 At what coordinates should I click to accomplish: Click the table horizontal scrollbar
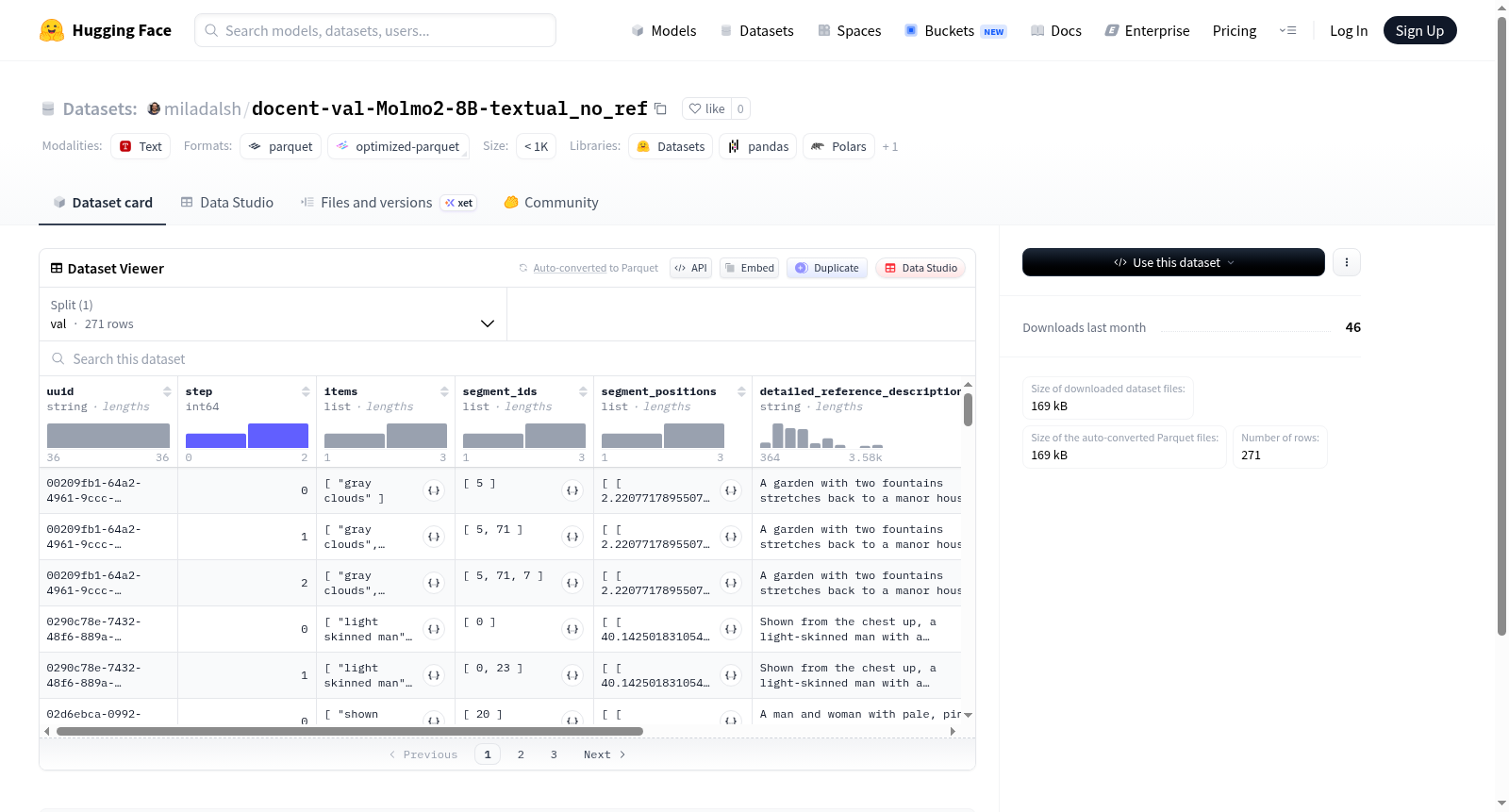(x=350, y=731)
